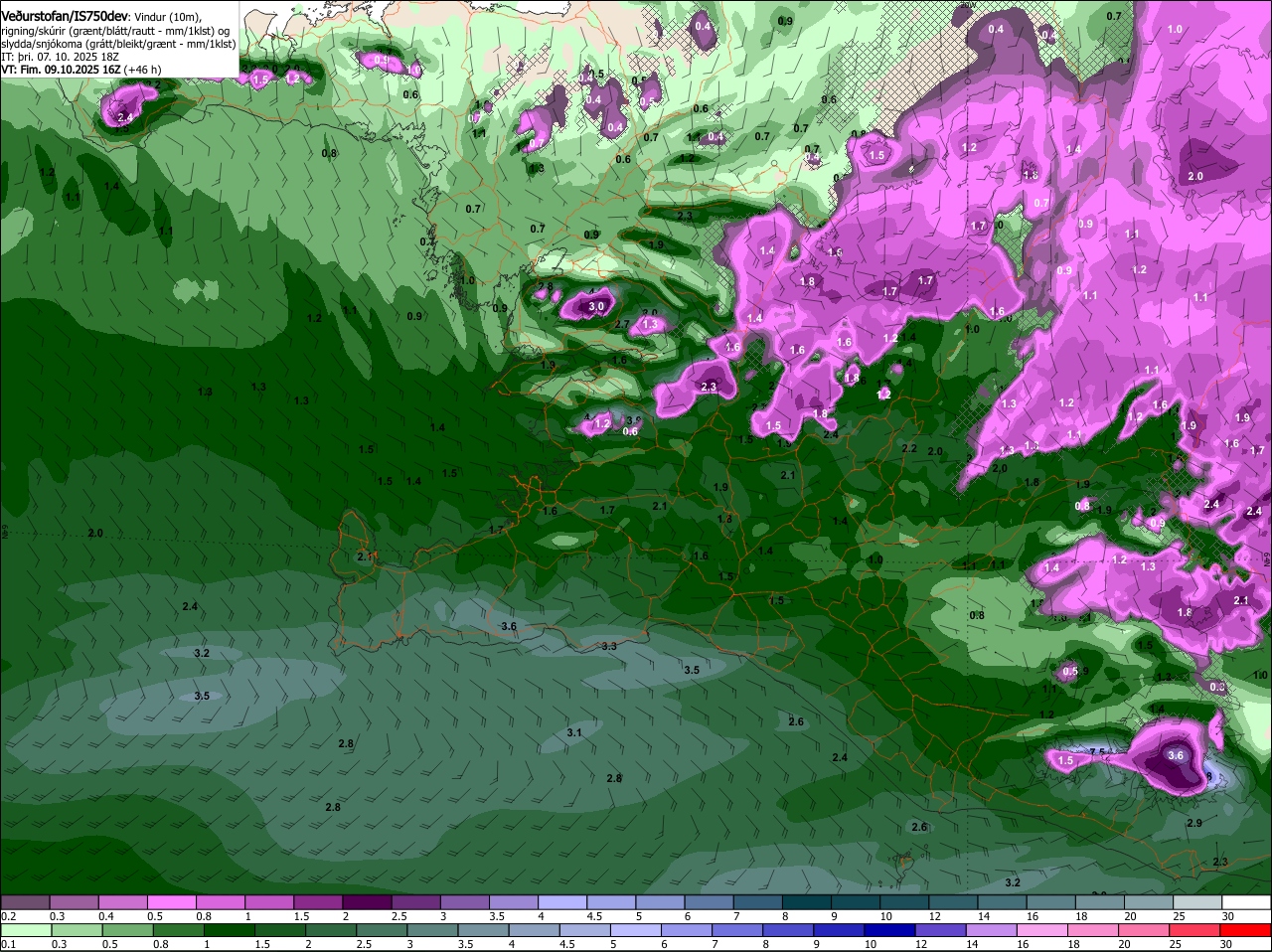Pick upper scale swatch between 10 and 12
This screenshot has height=952, width=1272.
coord(903,902)
